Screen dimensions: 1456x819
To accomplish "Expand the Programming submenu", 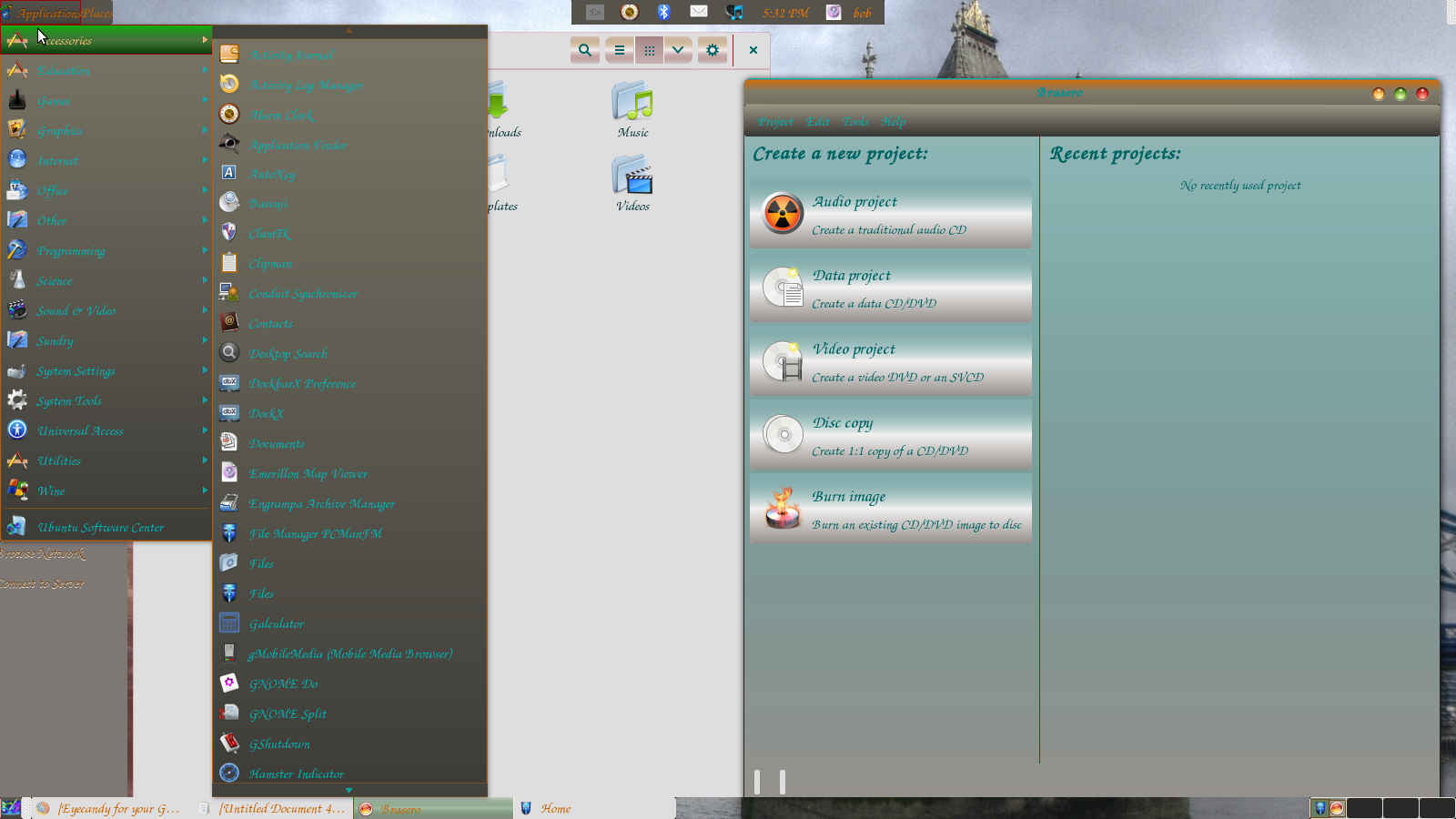I will click(106, 250).
